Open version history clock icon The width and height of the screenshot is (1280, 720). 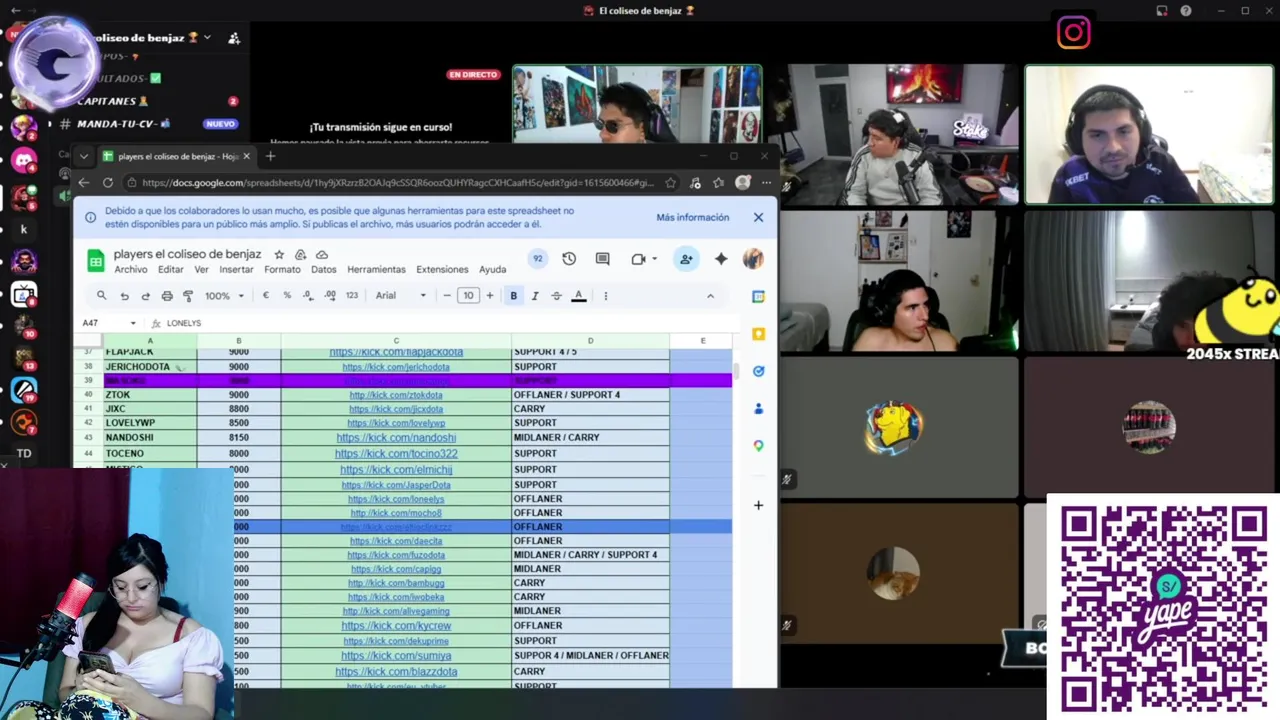click(569, 259)
